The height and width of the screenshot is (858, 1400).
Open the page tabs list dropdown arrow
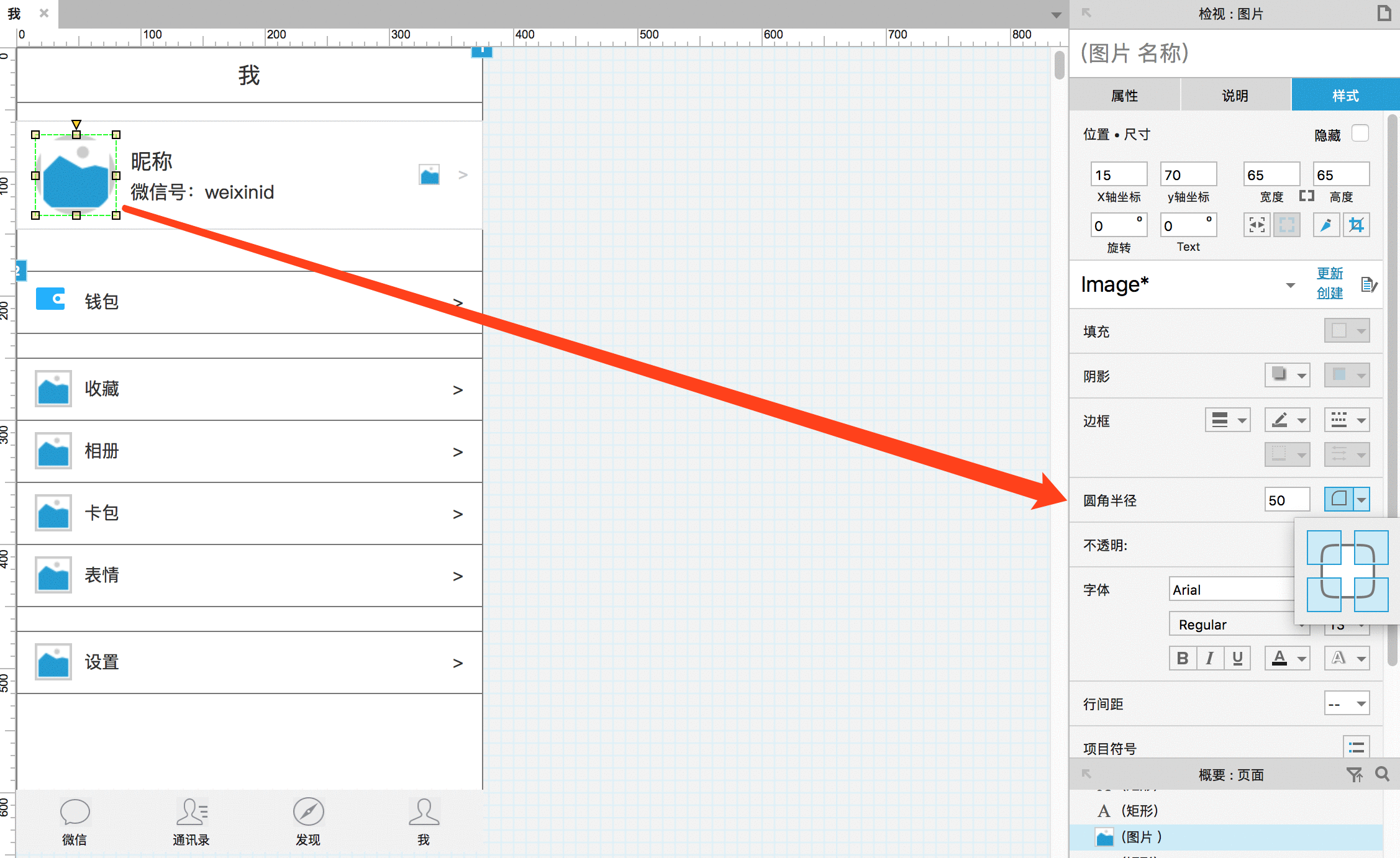(x=1056, y=14)
